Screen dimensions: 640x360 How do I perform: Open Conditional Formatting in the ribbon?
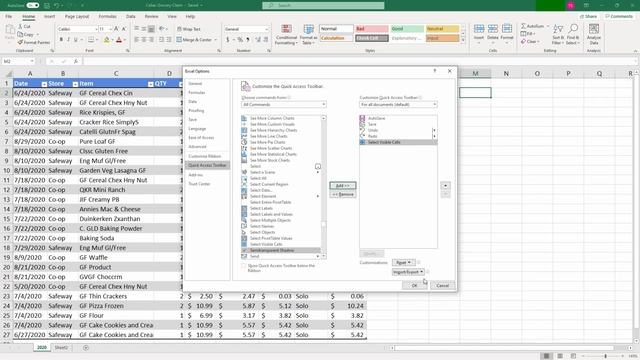pyautogui.click(x=287, y=34)
